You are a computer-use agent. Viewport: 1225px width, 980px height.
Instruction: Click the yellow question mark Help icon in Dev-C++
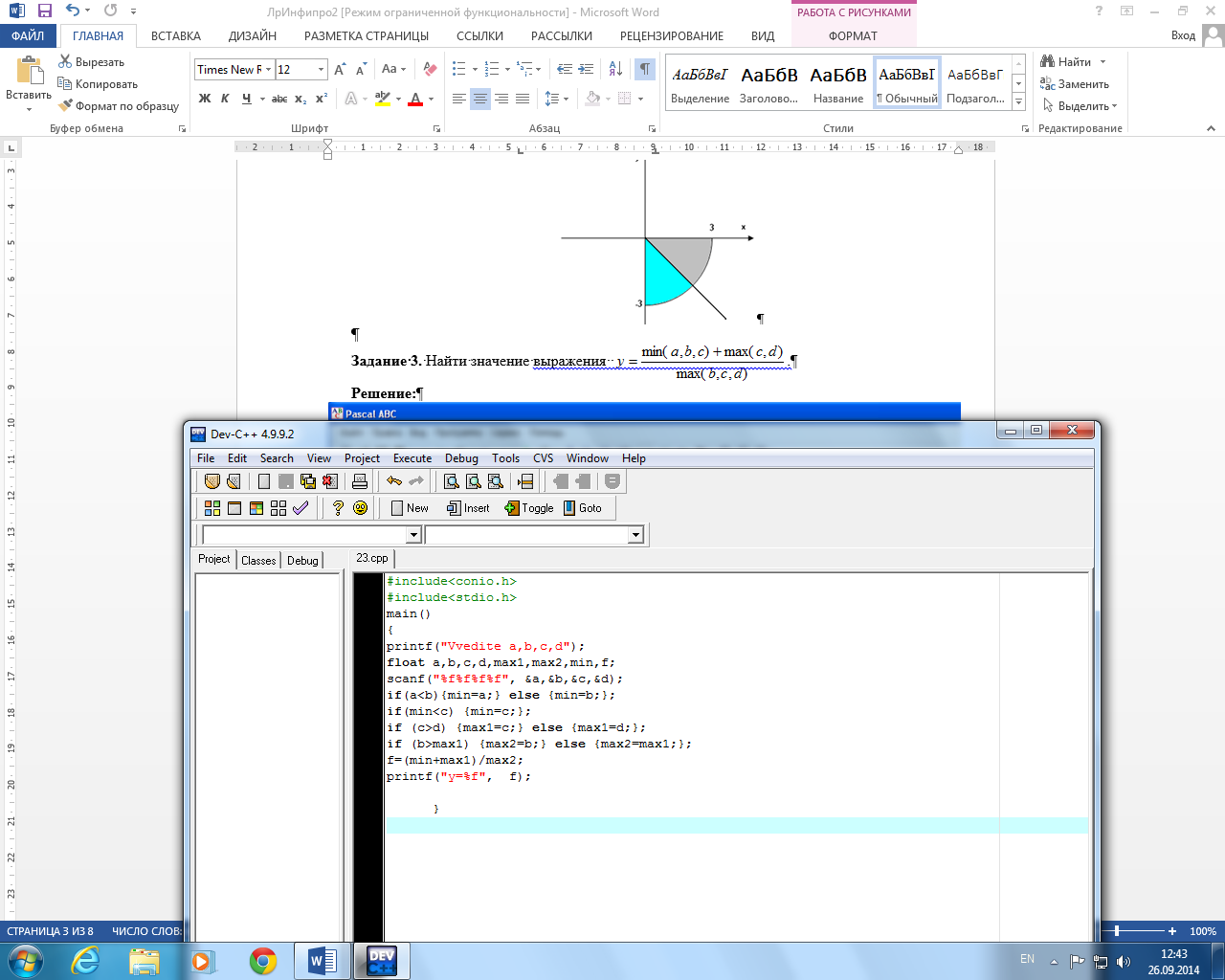pos(338,508)
